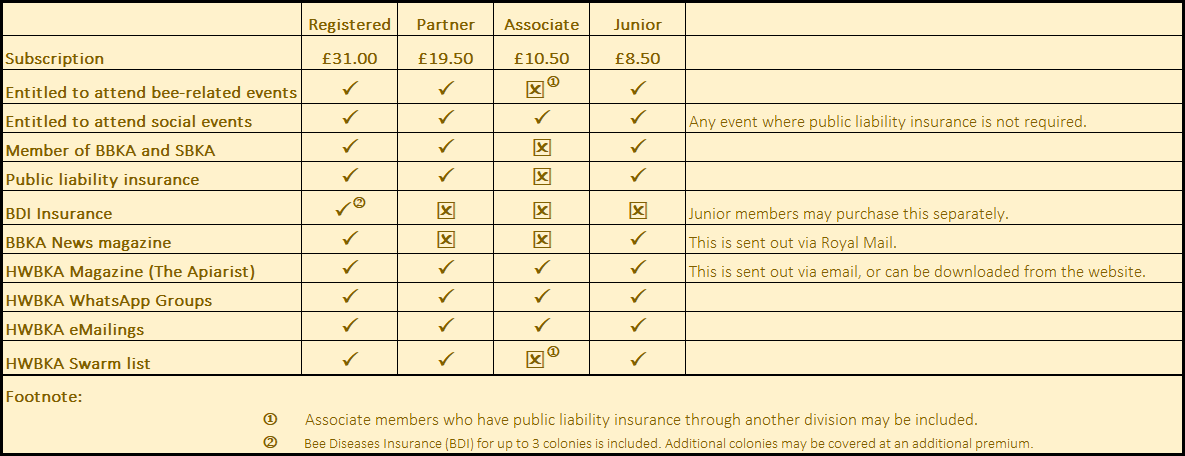Viewport: 1185px width, 456px height.
Task: Click the Registered £31.00 subscription price
Action: click(x=349, y=58)
